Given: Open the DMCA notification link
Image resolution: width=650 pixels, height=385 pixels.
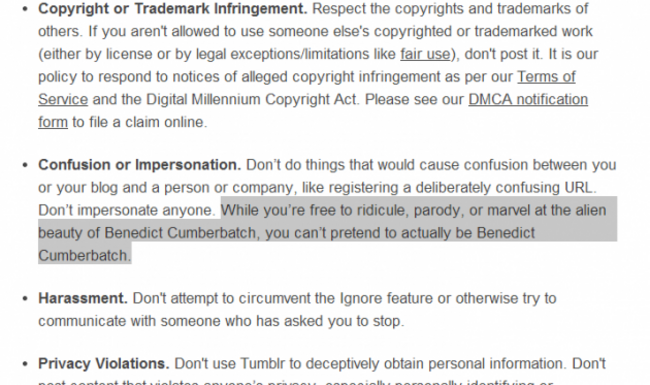Looking at the screenshot, I should pyautogui.click(x=528, y=99).
